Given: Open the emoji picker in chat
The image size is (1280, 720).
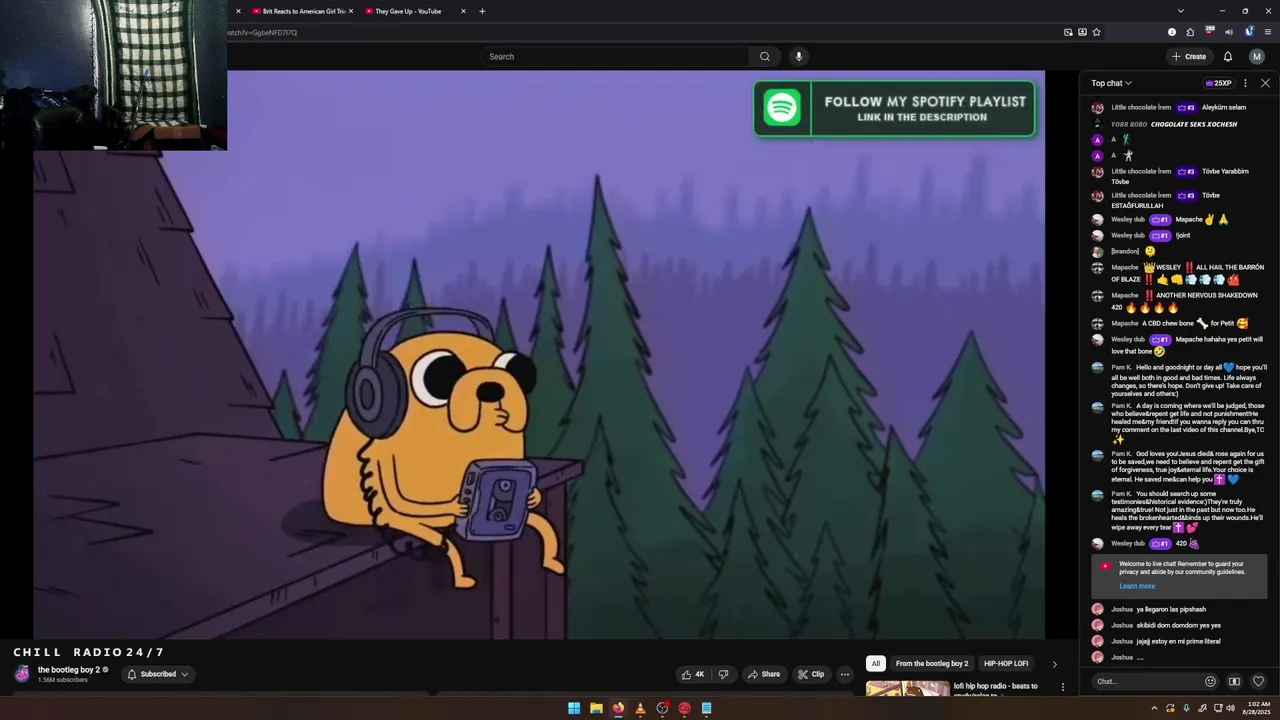Looking at the screenshot, I should click(1210, 681).
